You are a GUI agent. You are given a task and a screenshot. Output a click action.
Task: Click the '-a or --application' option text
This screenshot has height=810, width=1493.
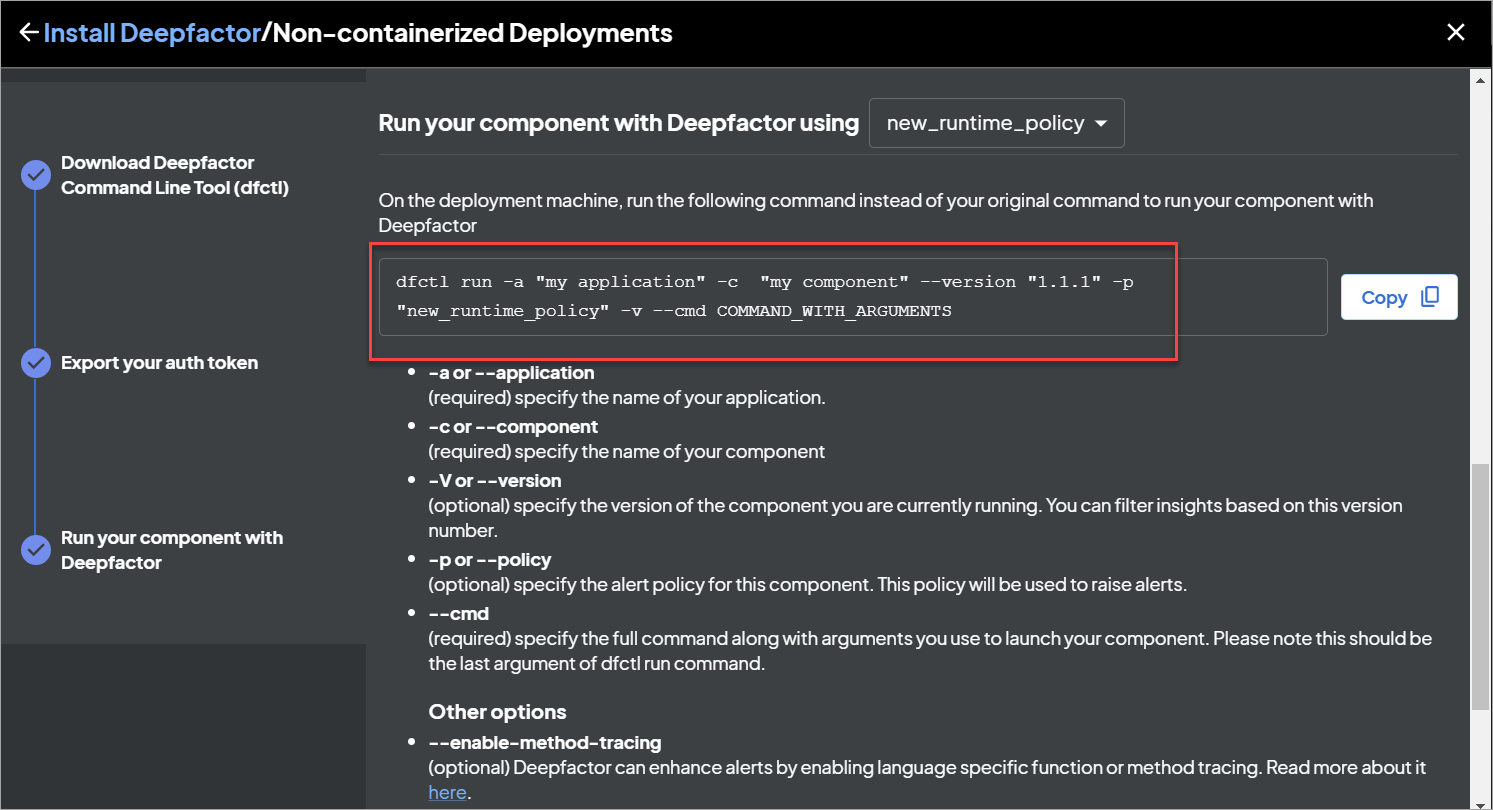coord(511,373)
